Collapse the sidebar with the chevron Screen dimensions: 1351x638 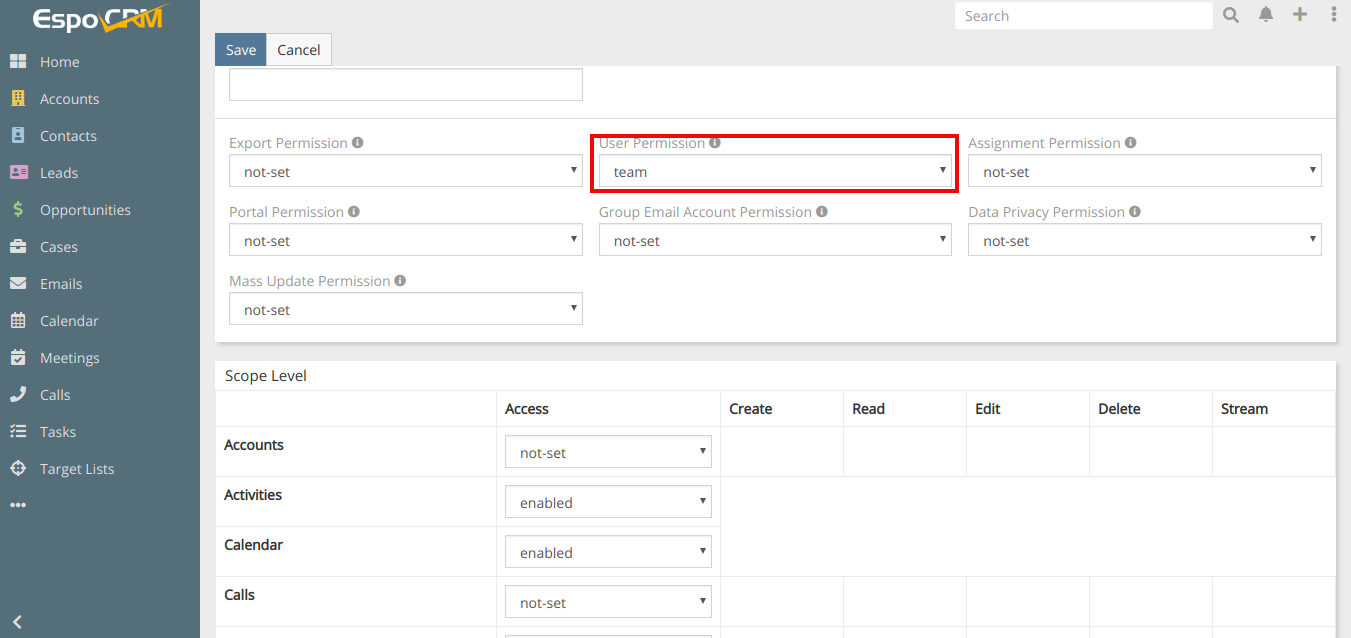[17, 622]
